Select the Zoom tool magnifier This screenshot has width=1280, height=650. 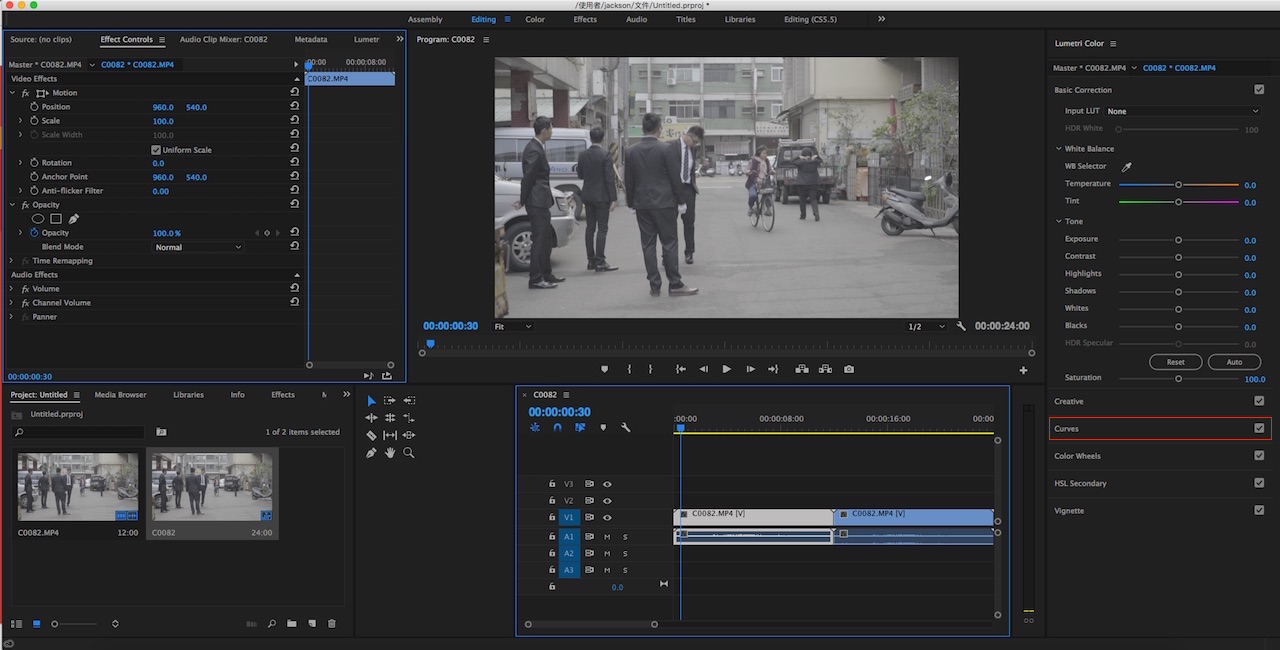(409, 453)
